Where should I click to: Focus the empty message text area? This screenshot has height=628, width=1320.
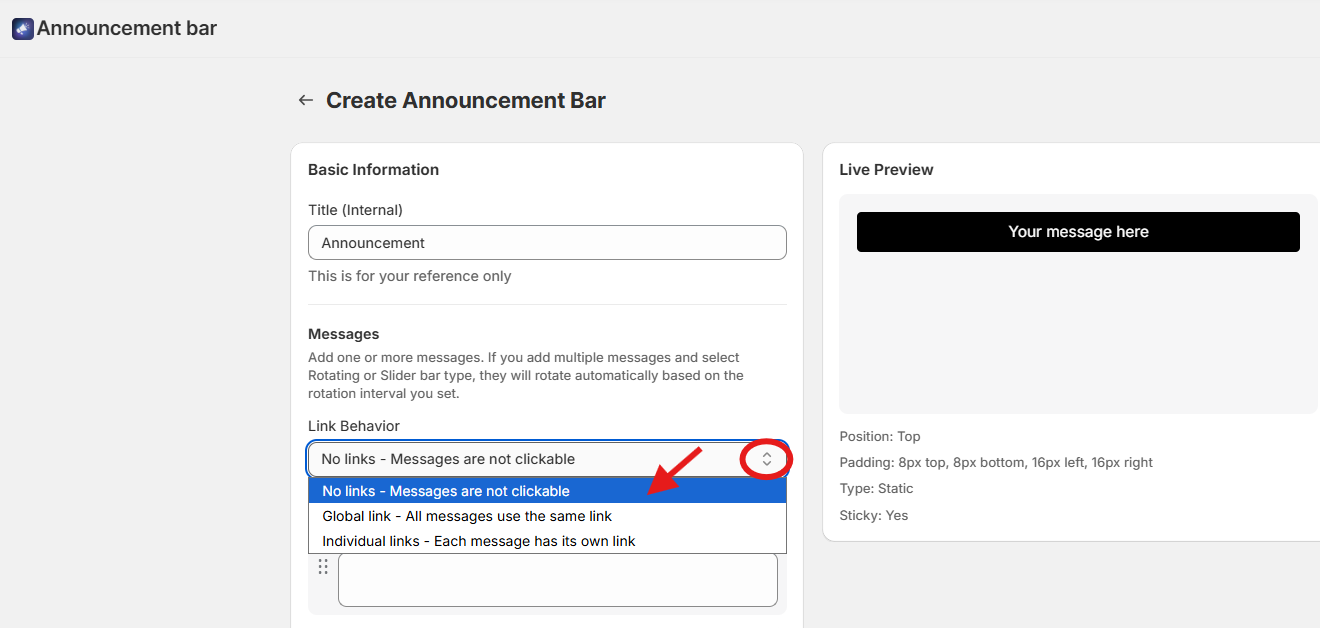point(557,580)
